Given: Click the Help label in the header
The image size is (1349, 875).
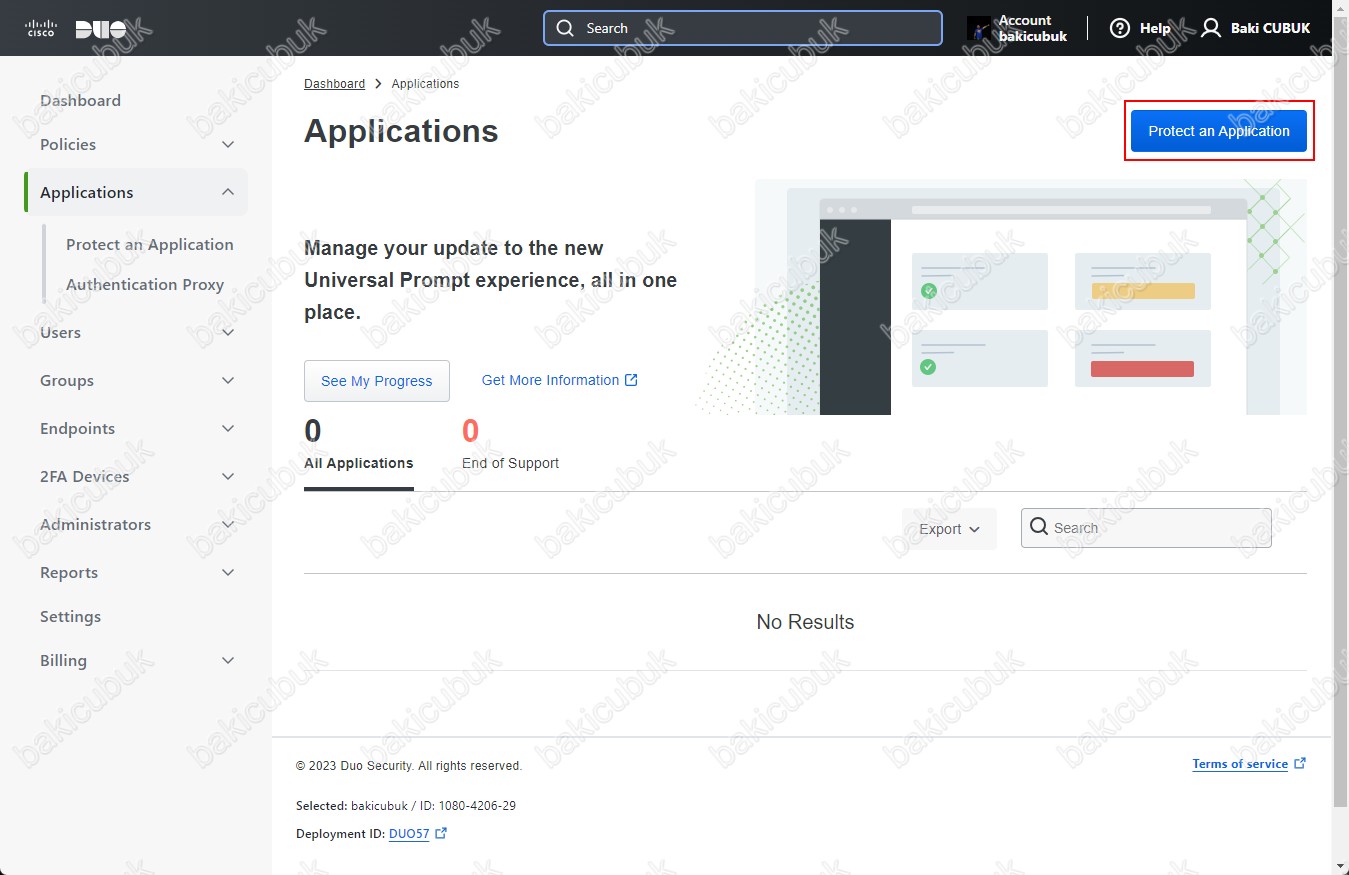Looking at the screenshot, I should pos(1155,28).
